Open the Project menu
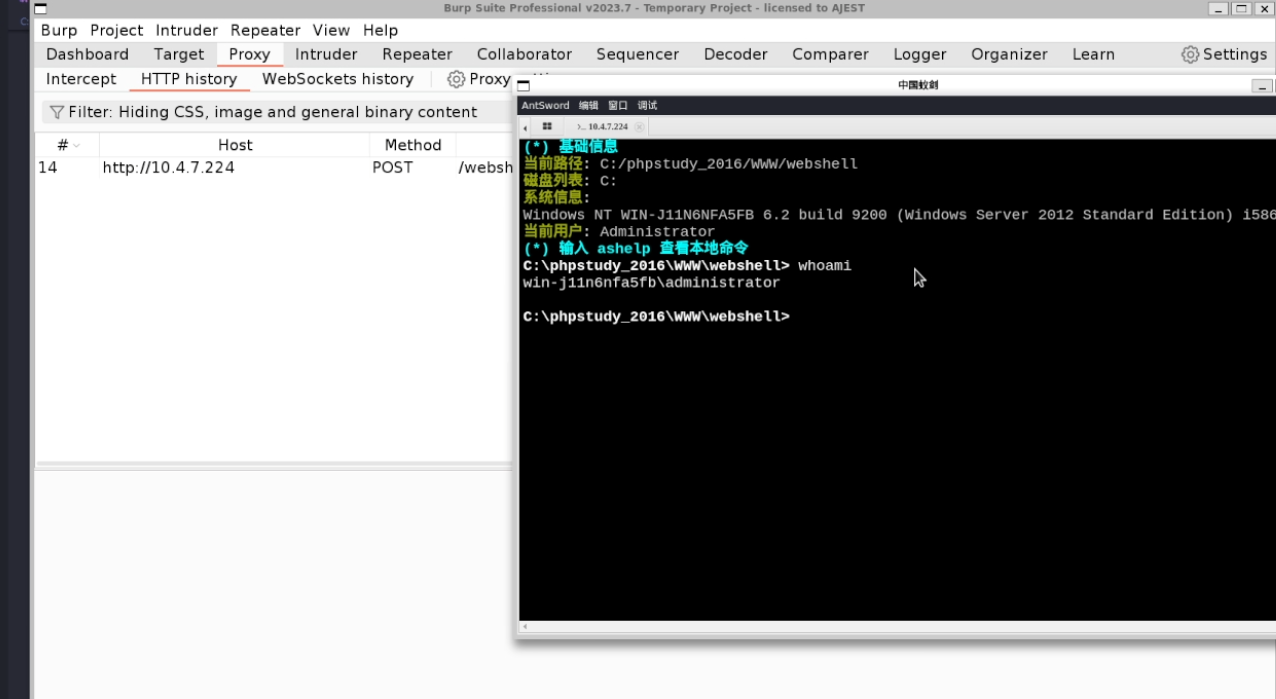The width and height of the screenshot is (1276, 699). [117, 30]
